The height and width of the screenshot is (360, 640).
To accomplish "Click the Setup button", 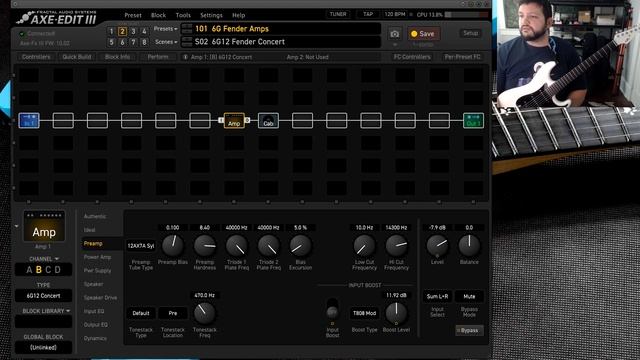I will point(470,33).
